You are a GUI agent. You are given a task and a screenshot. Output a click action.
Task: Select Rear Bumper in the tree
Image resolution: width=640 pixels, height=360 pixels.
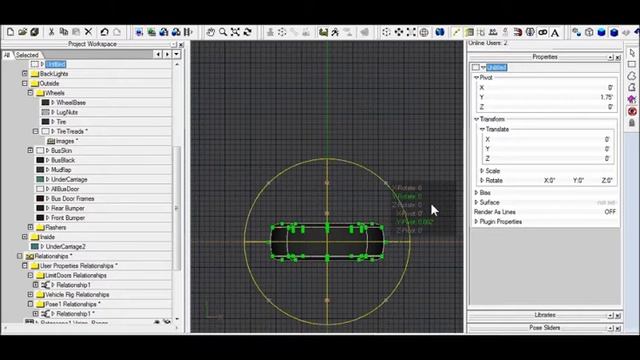68,208
